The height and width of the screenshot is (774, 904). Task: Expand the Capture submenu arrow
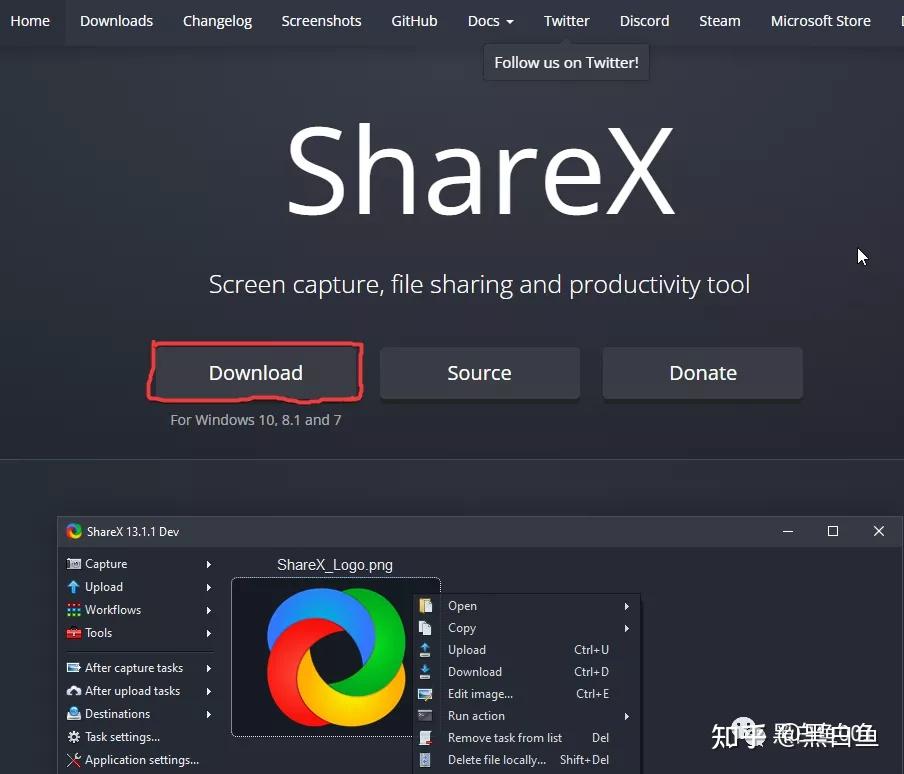208,563
